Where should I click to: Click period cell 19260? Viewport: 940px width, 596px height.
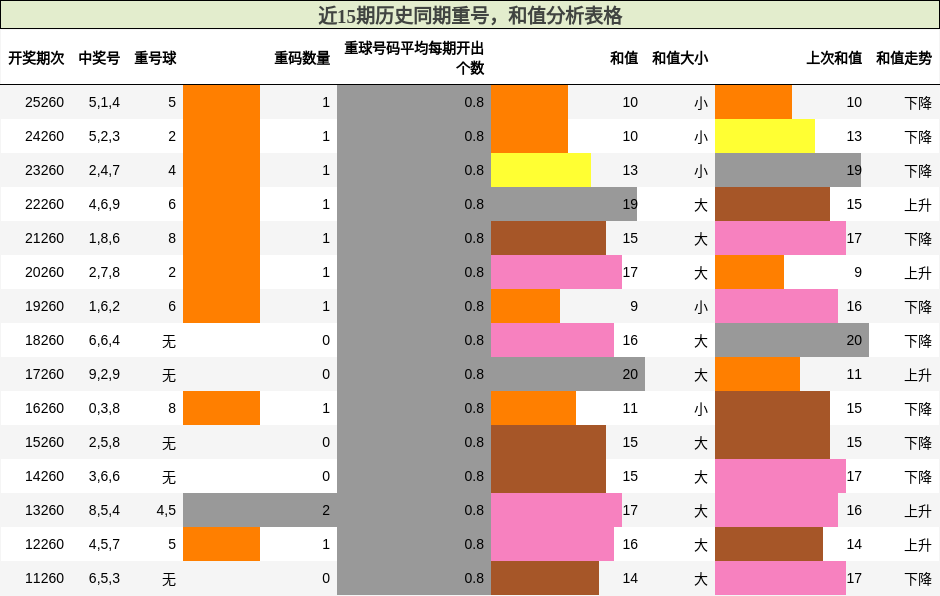44,306
